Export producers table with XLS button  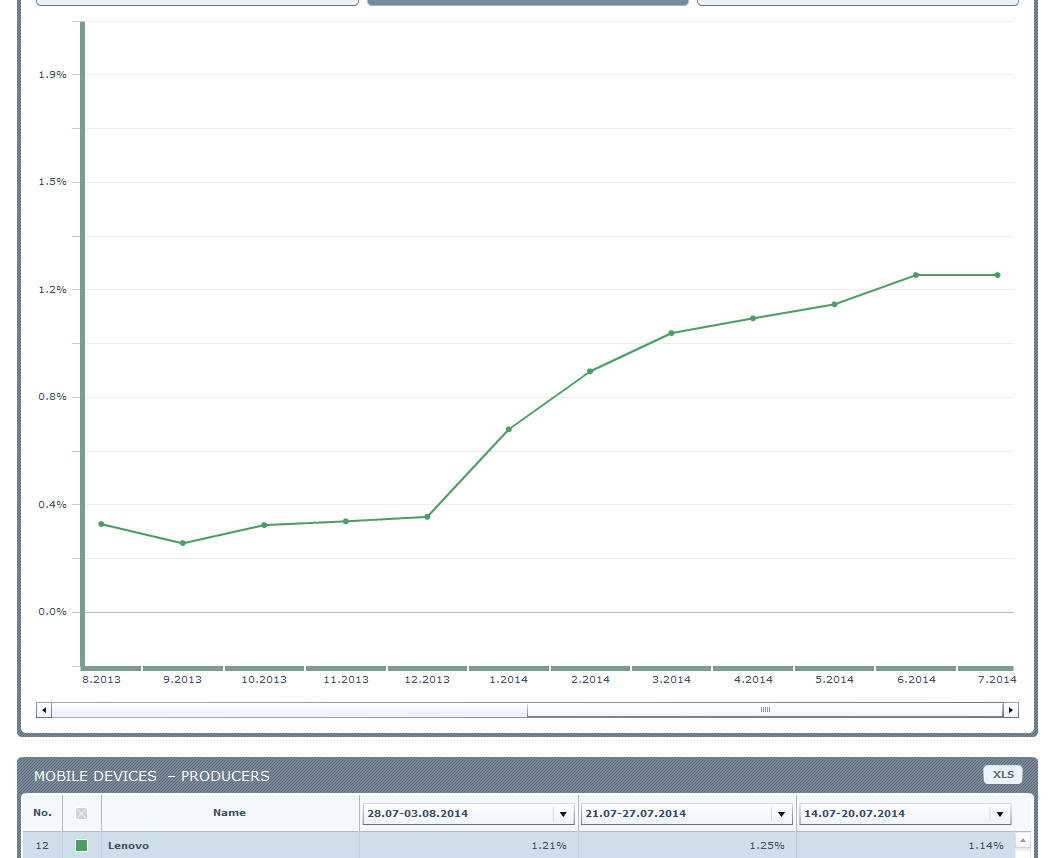click(x=1003, y=775)
